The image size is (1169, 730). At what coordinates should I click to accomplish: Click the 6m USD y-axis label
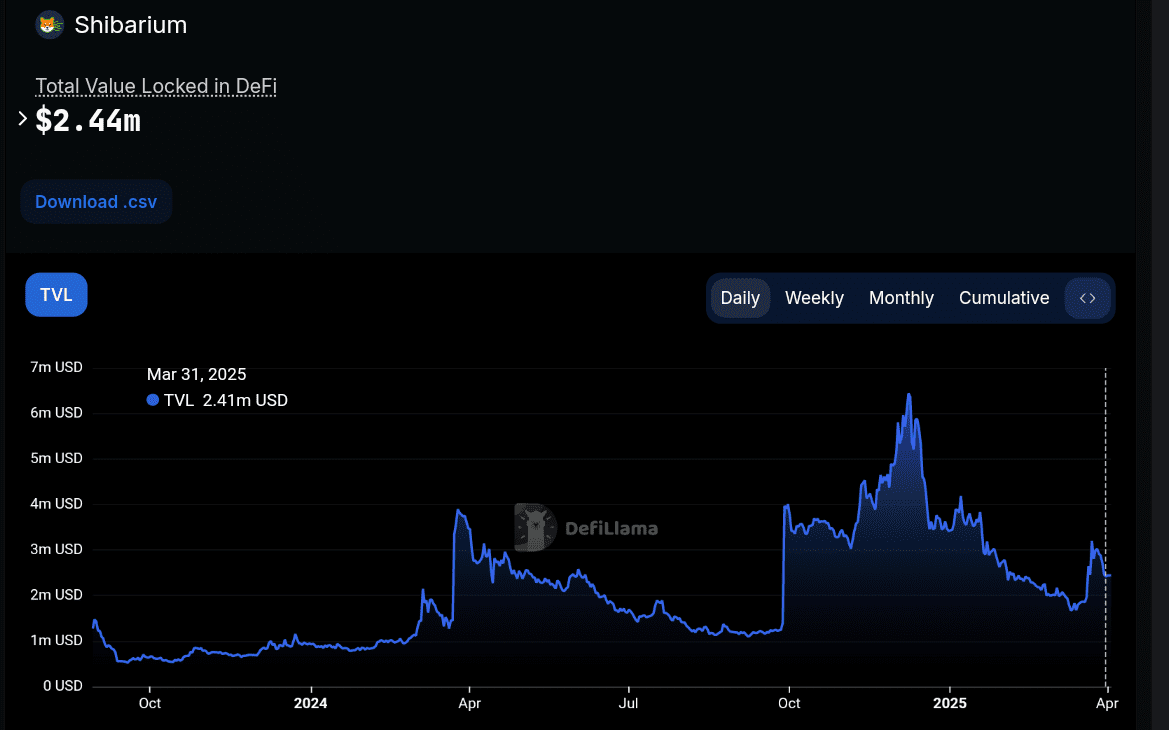click(57, 412)
